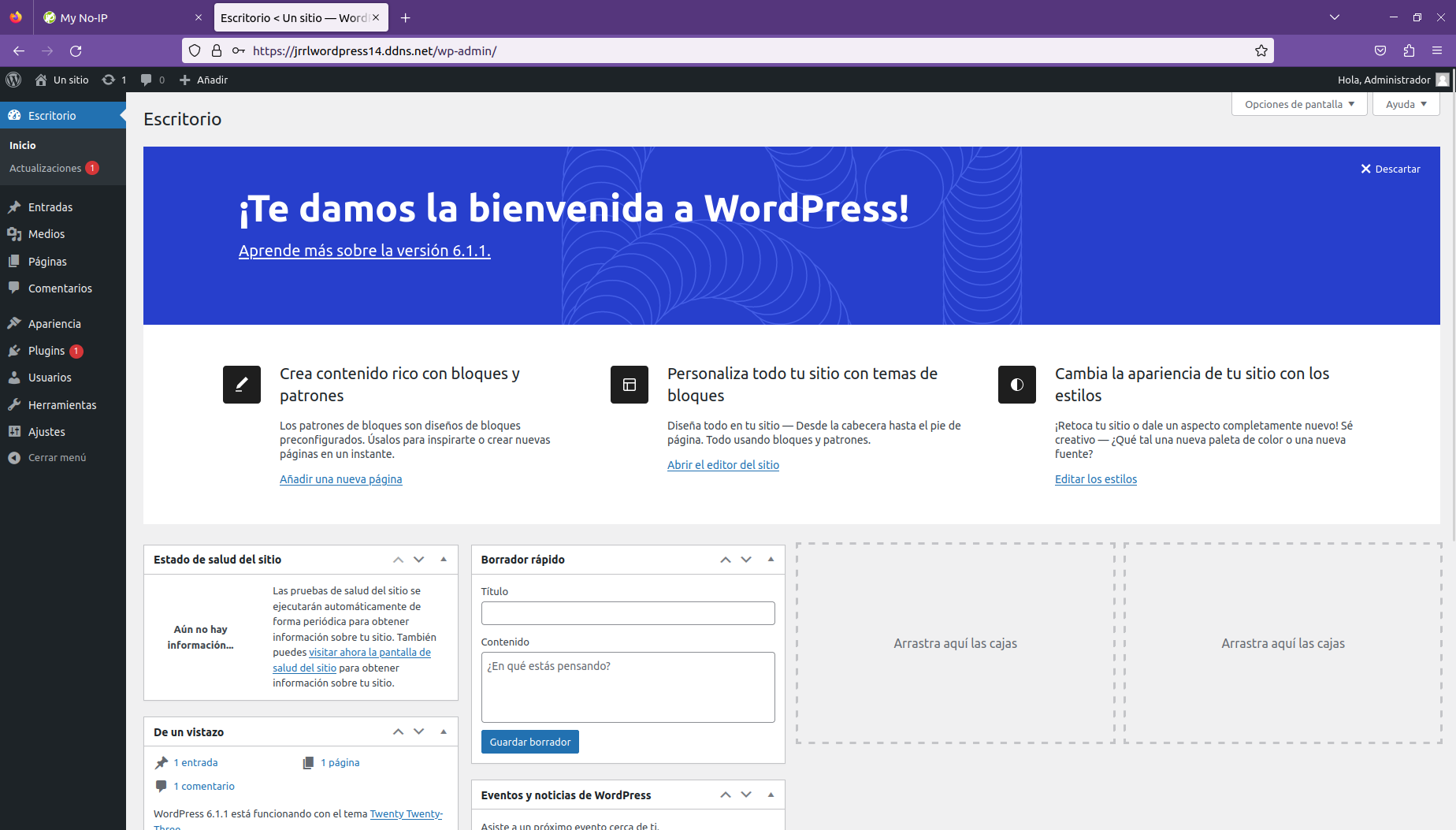The image size is (1456, 830).
Task: Open the 'Aprende más sobre la versión 6.1.1' link
Action: (364, 251)
